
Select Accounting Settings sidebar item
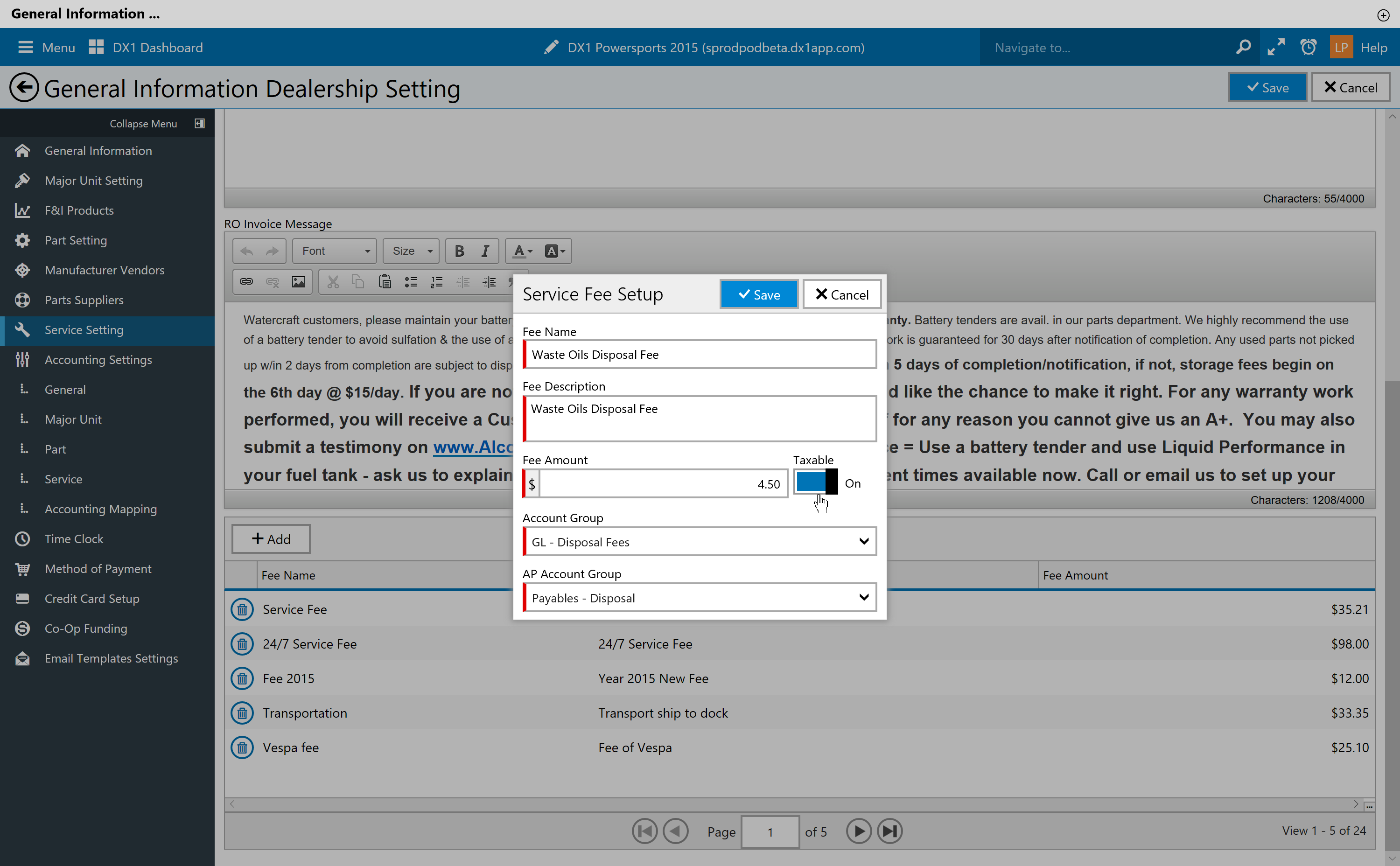point(98,360)
